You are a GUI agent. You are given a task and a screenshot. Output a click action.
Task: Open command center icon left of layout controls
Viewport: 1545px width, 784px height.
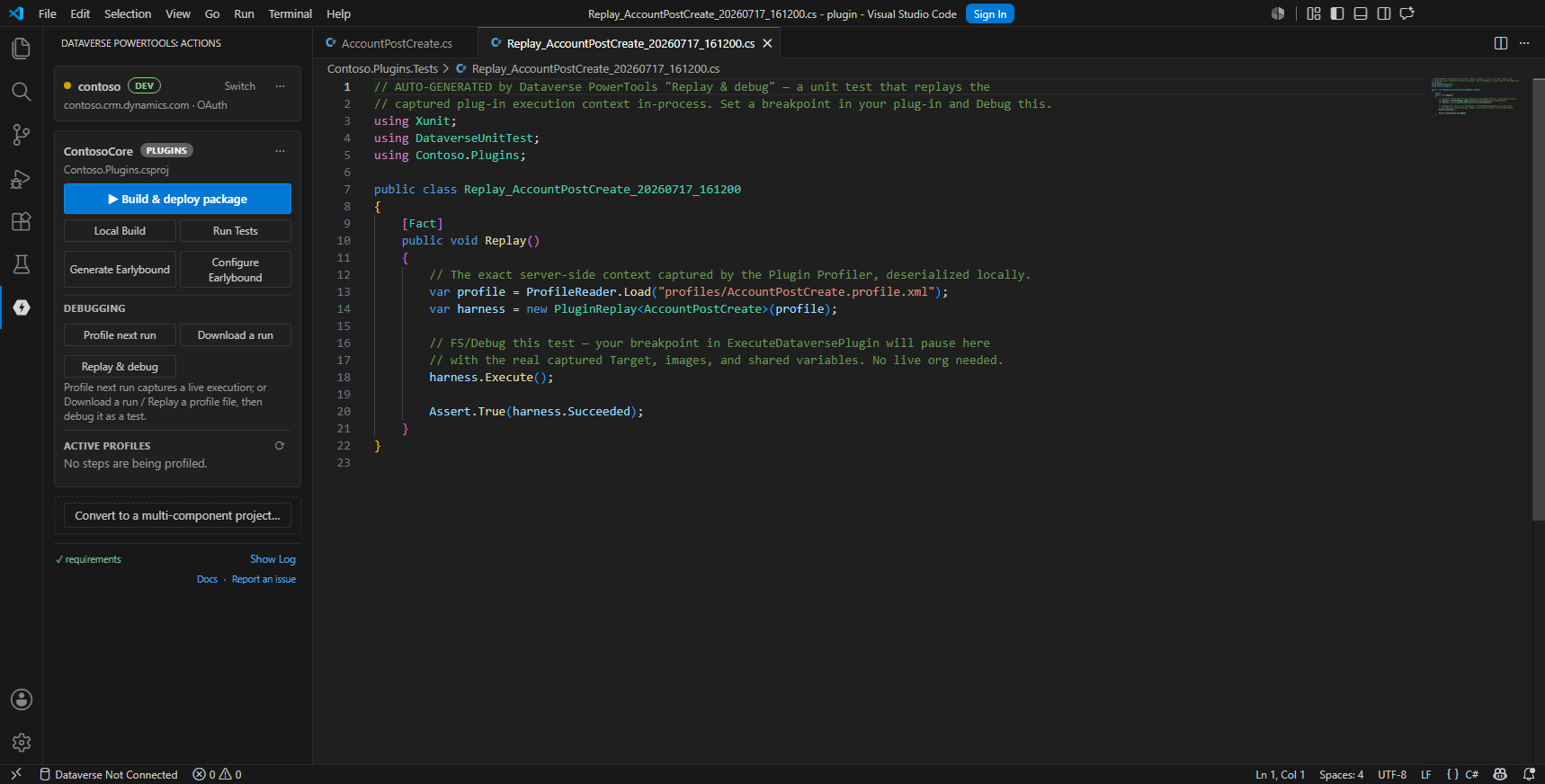(x=1278, y=13)
